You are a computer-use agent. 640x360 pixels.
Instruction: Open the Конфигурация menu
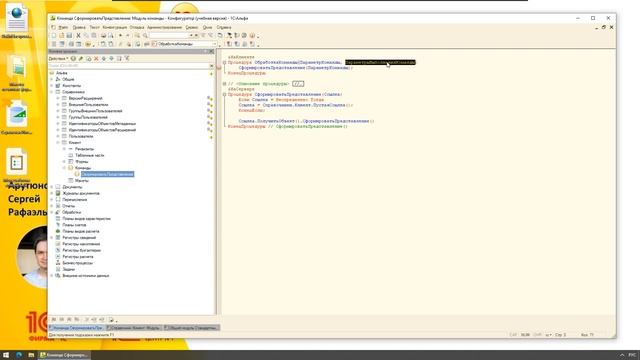(x=115, y=27)
